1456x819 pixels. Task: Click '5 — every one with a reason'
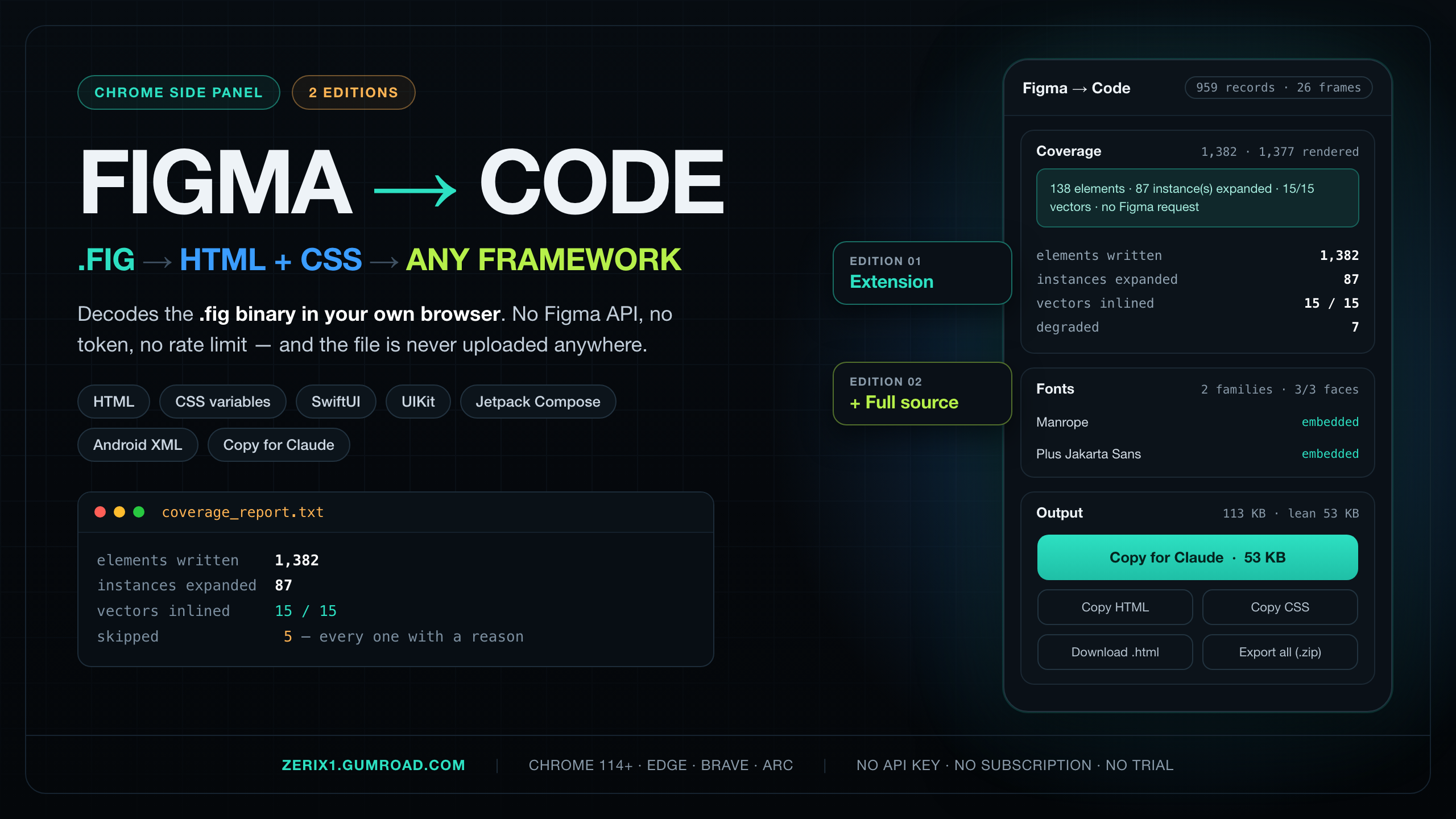click(403, 636)
